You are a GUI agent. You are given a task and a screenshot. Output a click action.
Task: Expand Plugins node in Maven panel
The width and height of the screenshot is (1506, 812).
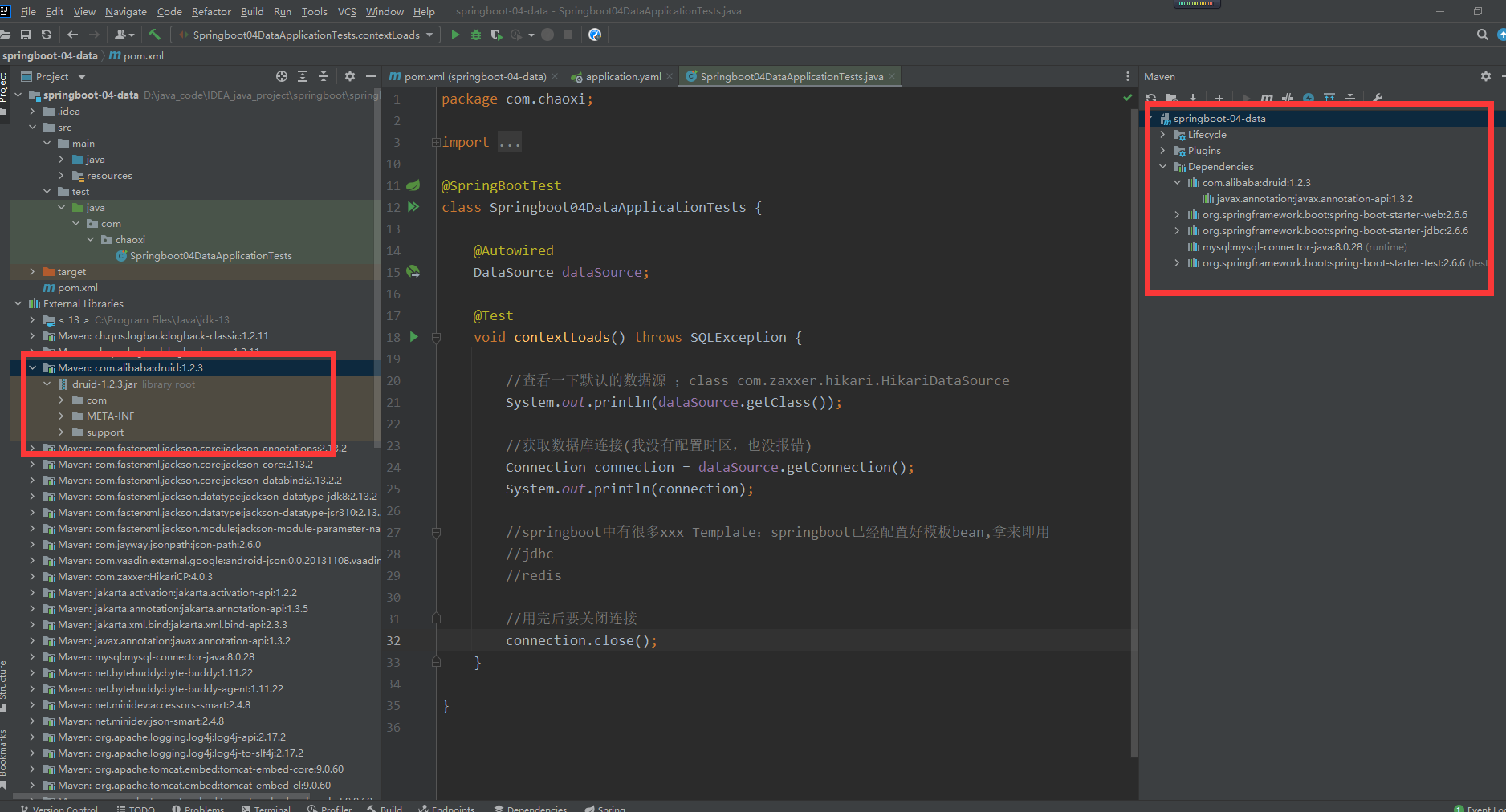(1162, 150)
